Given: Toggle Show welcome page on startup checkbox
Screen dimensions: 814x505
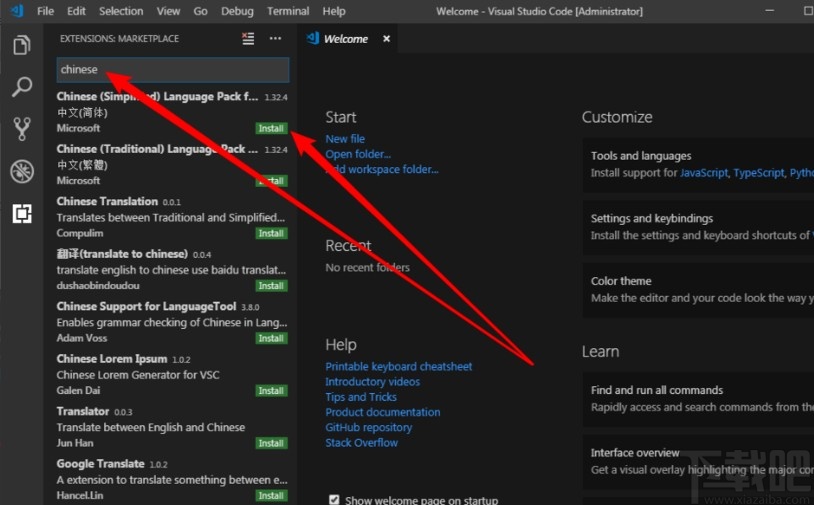Looking at the screenshot, I should (x=334, y=500).
